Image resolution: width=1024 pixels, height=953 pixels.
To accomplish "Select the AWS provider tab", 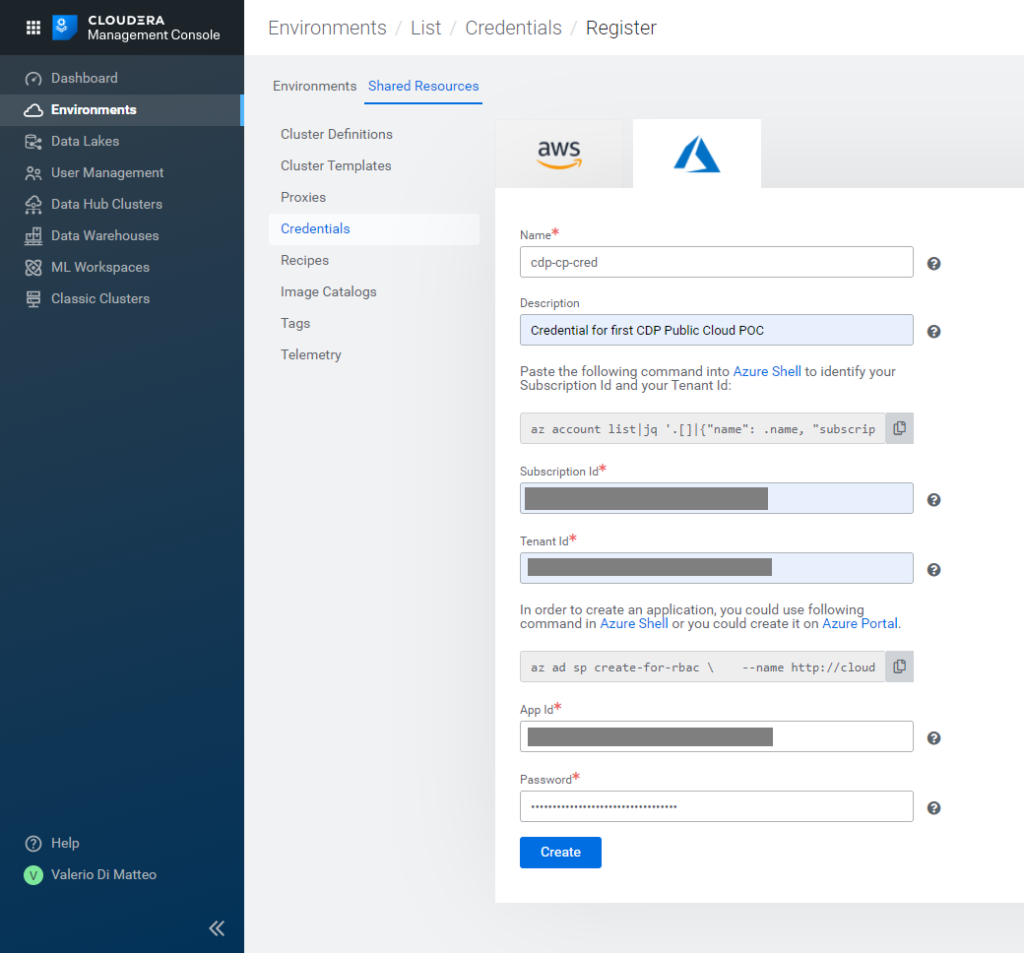I will pyautogui.click(x=559, y=154).
